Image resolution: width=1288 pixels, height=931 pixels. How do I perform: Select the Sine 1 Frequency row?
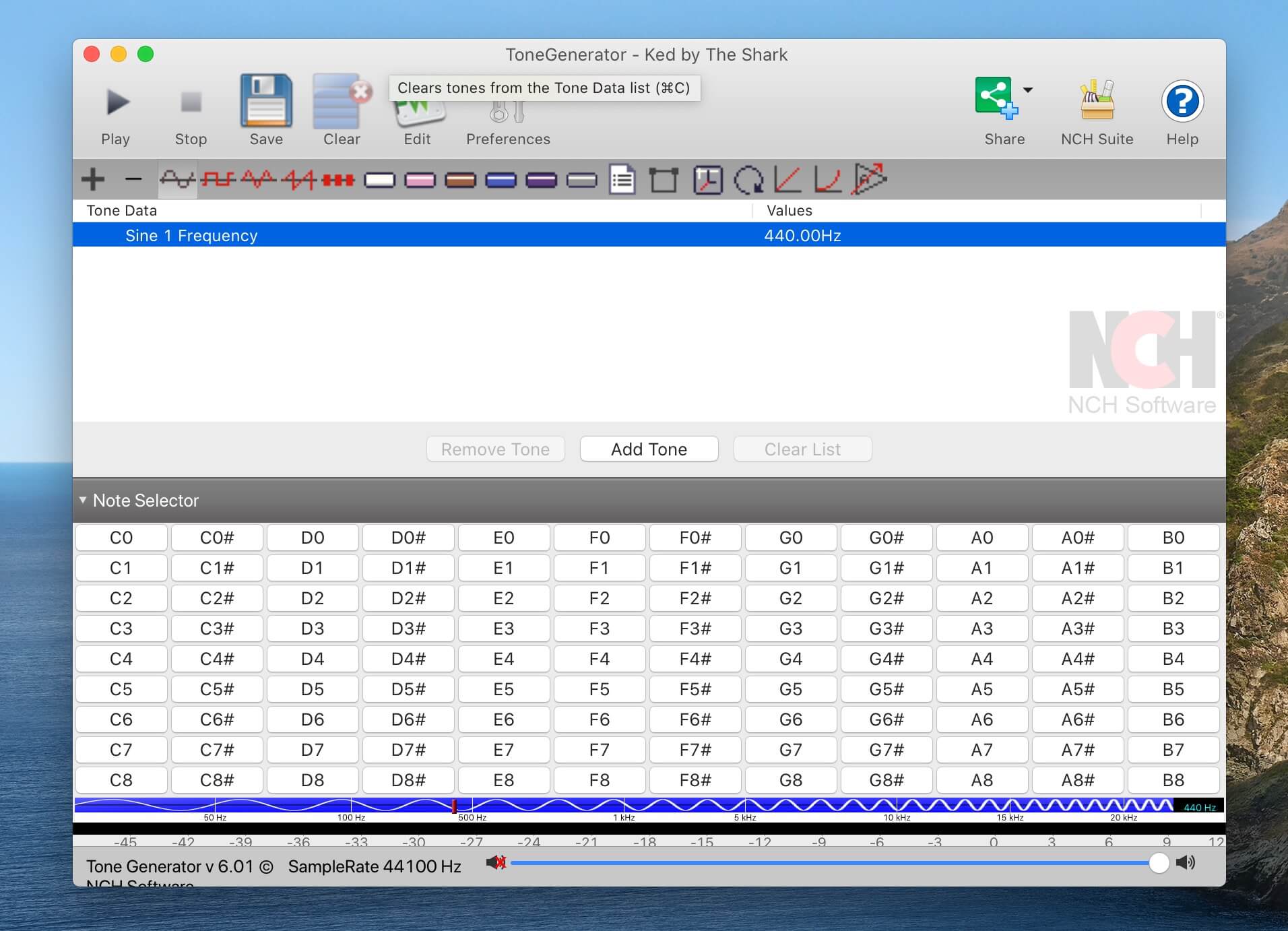point(649,235)
